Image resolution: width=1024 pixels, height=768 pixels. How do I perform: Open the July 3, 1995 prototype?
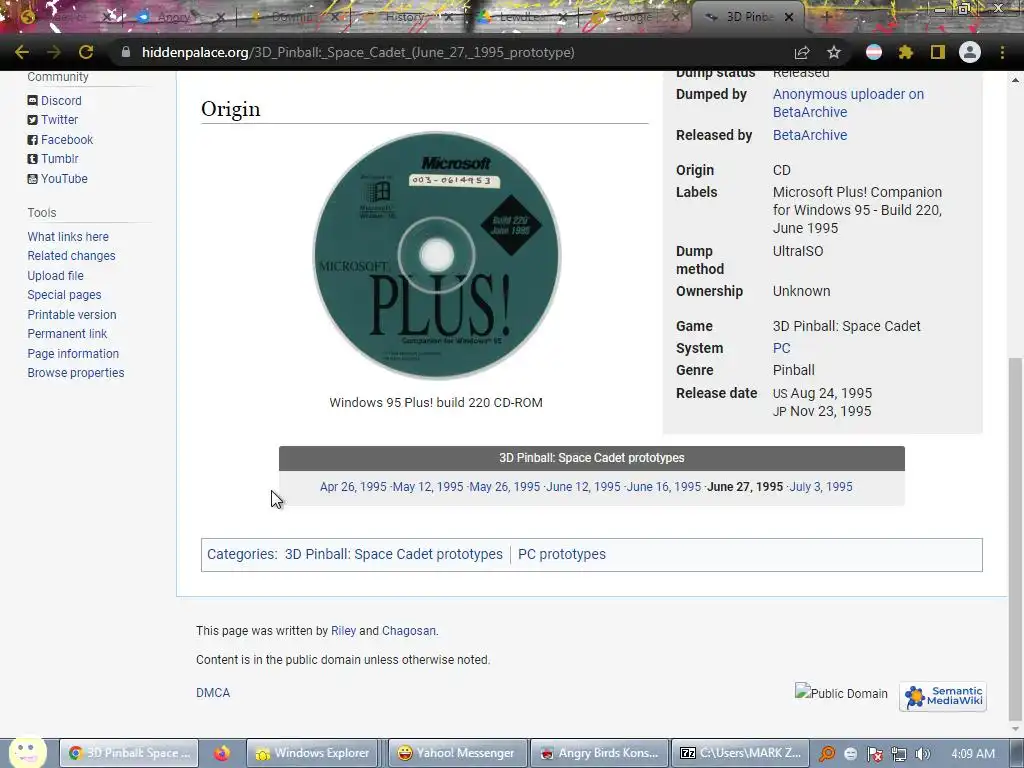(821, 487)
